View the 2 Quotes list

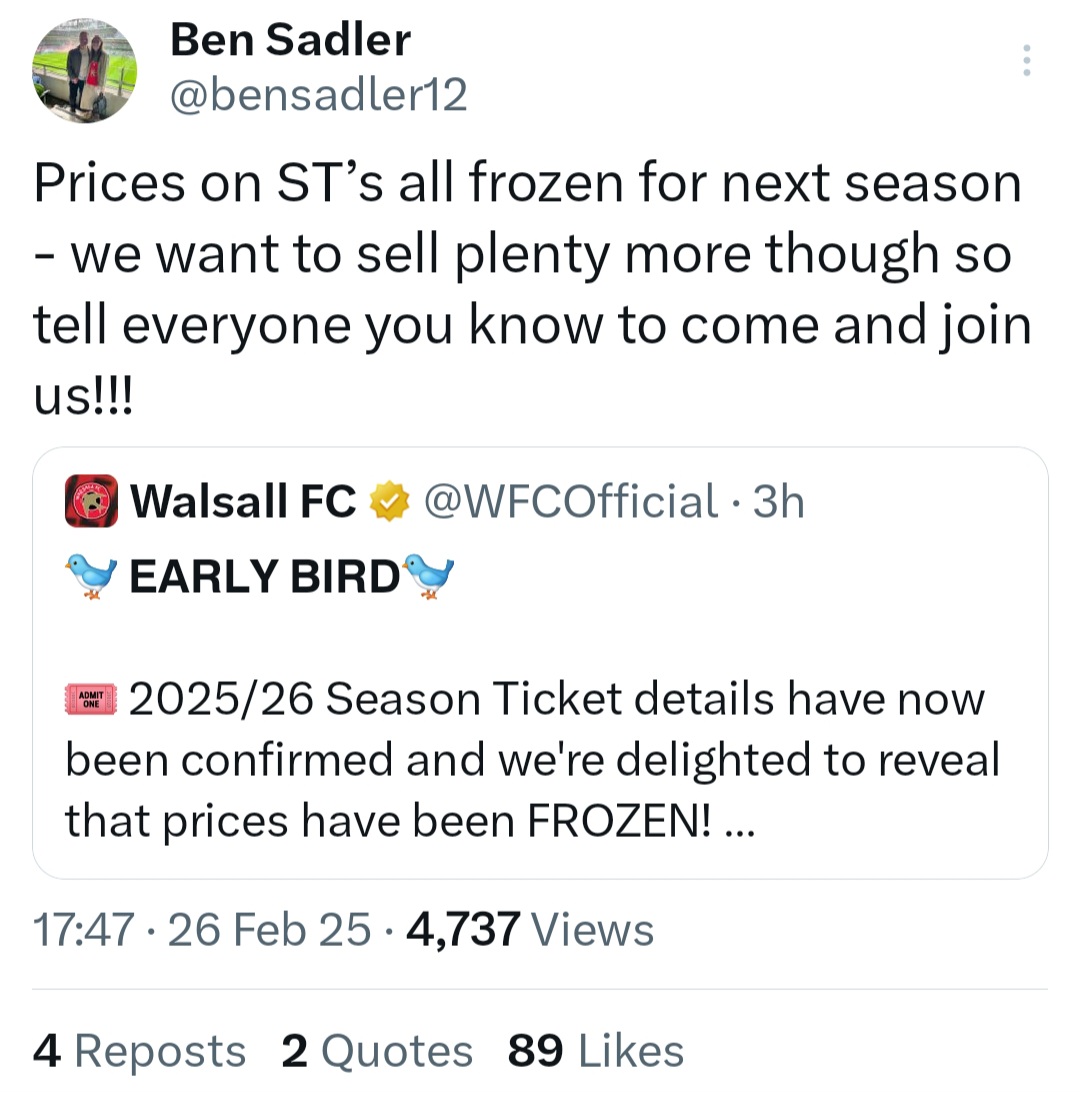click(x=377, y=1051)
